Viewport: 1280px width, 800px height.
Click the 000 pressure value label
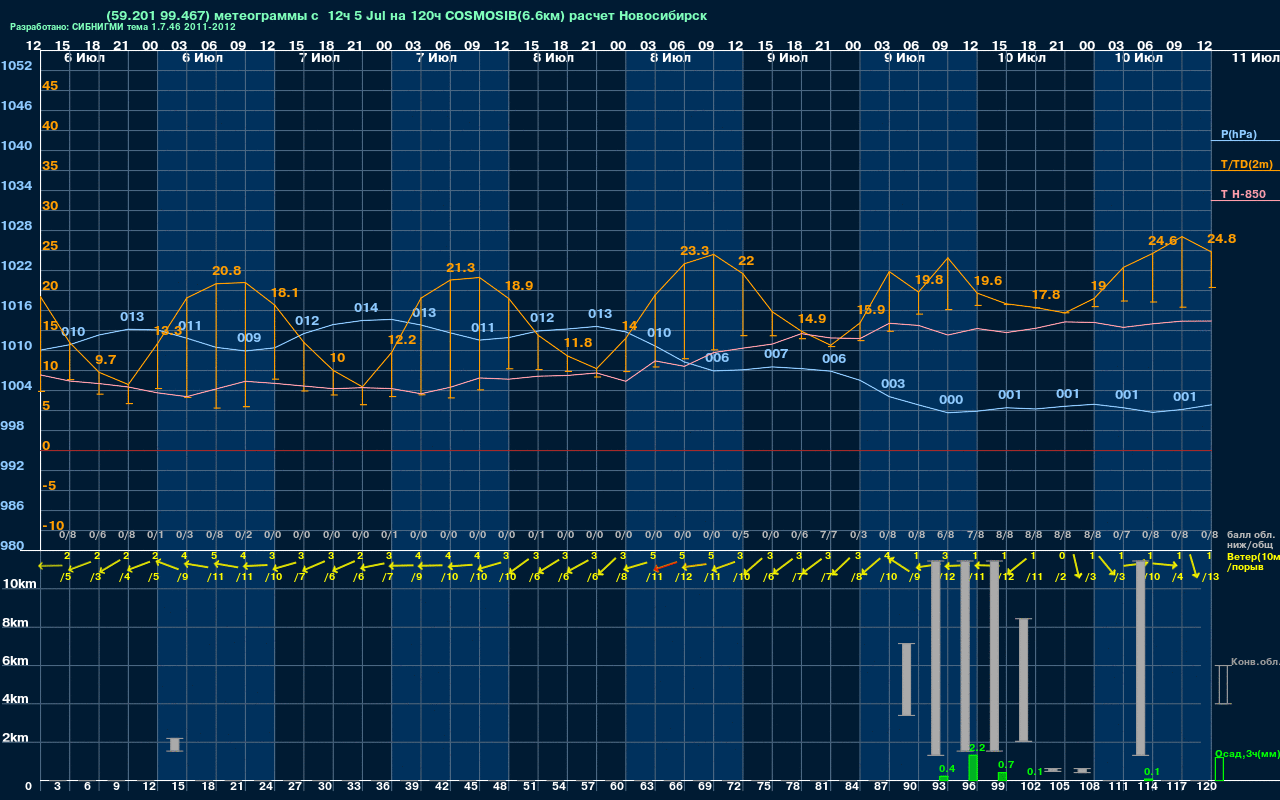pos(951,399)
